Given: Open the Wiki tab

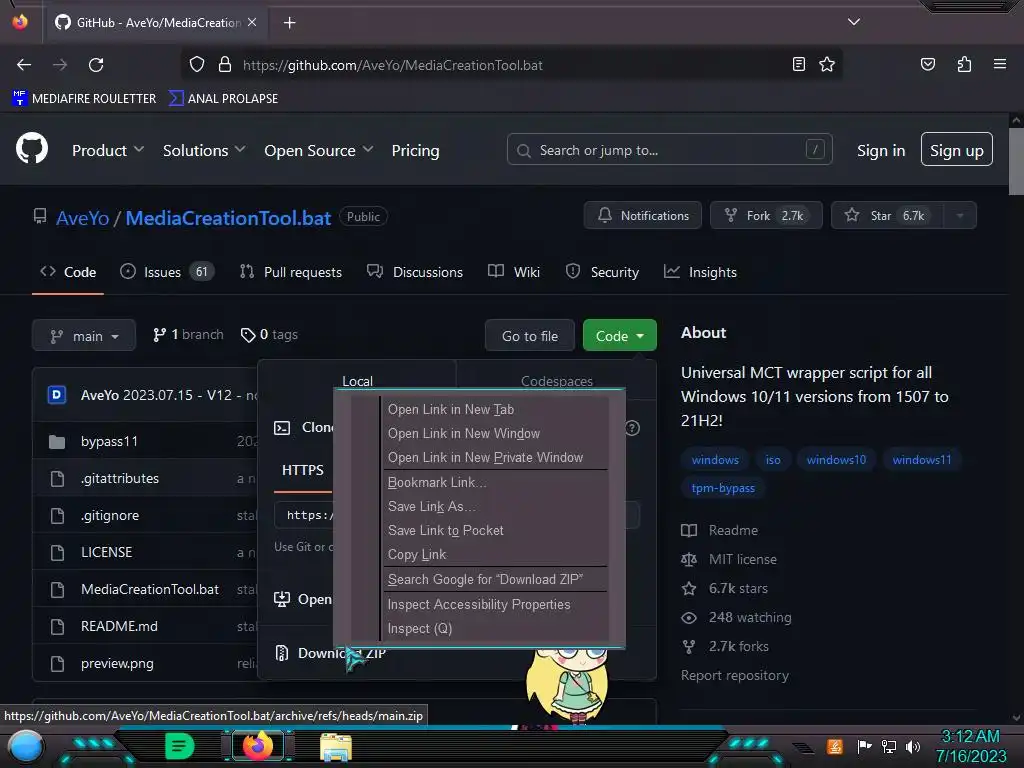Looking at the screenshot, I should (x=514, y=272).
